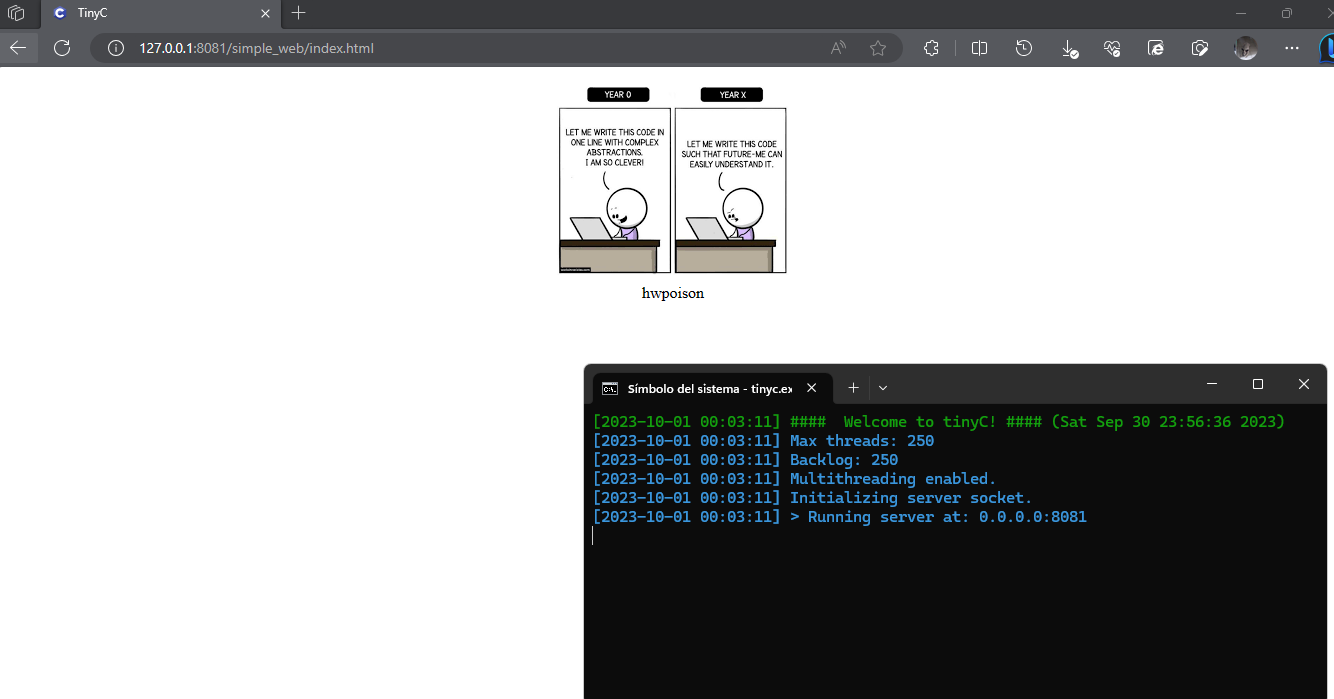This screenshot has width=1334, height=699.
Task: Open Browser essentials heart icon
Action: coord(1112,48)
